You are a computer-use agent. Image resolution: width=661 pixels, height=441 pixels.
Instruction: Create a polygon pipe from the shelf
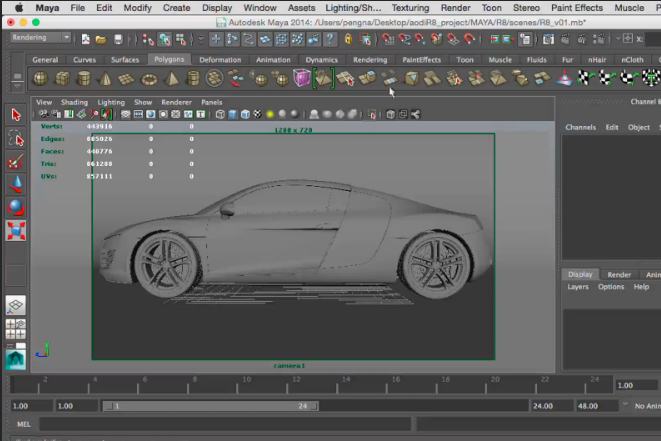tap(193, 78)
